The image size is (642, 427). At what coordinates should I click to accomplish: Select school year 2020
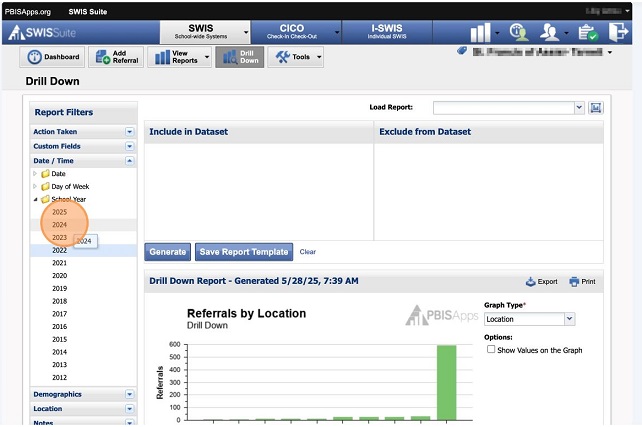click(x=59, y=276)
